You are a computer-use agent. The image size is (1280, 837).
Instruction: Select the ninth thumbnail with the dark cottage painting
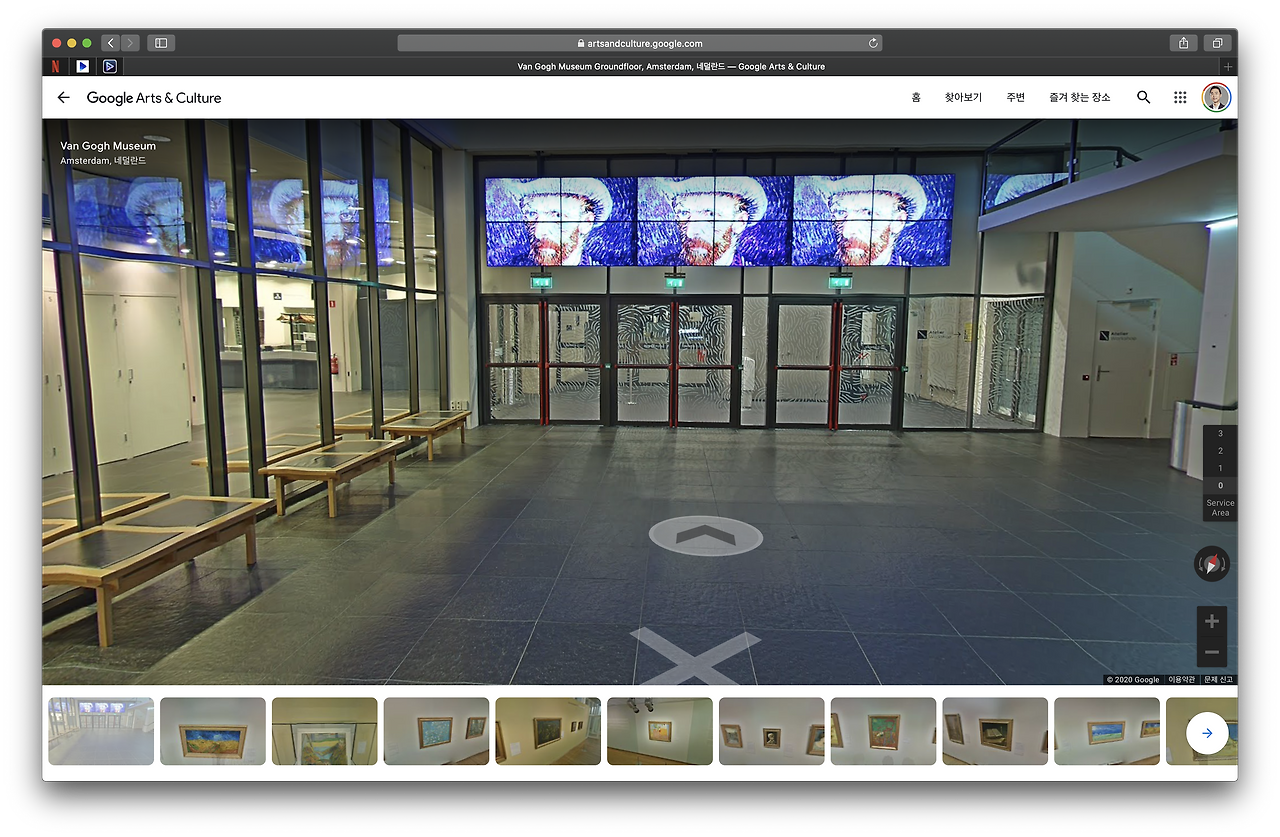pos(995,731)
